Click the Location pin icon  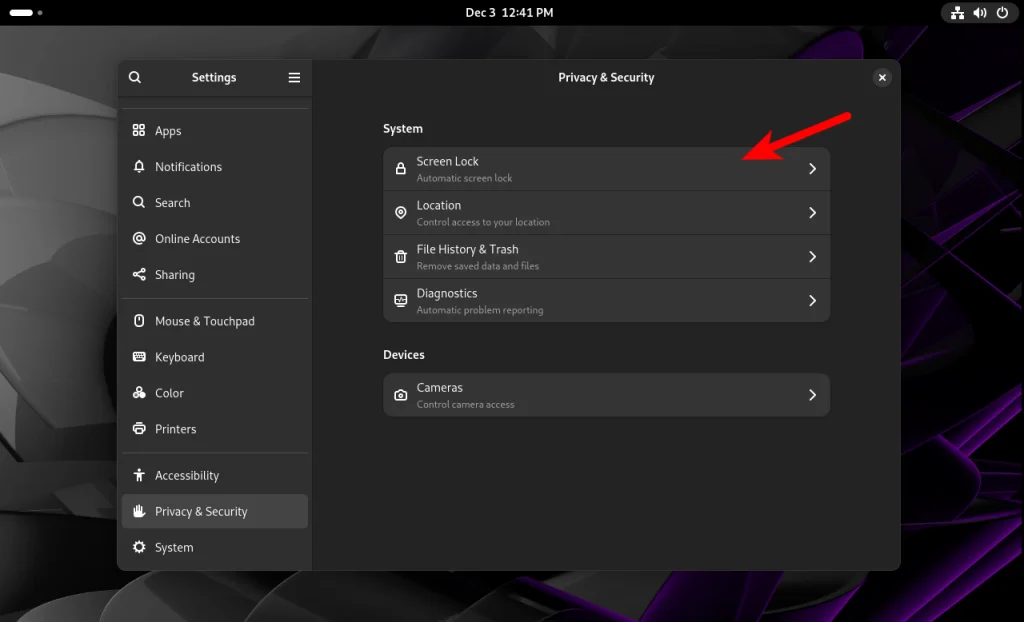pos(400,212)
